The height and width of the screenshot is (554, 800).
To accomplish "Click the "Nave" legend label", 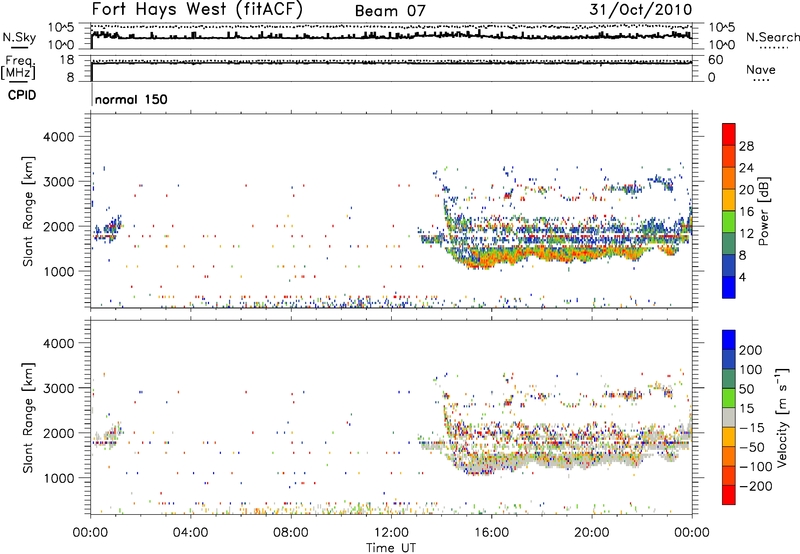I will (x=760, y=69).
